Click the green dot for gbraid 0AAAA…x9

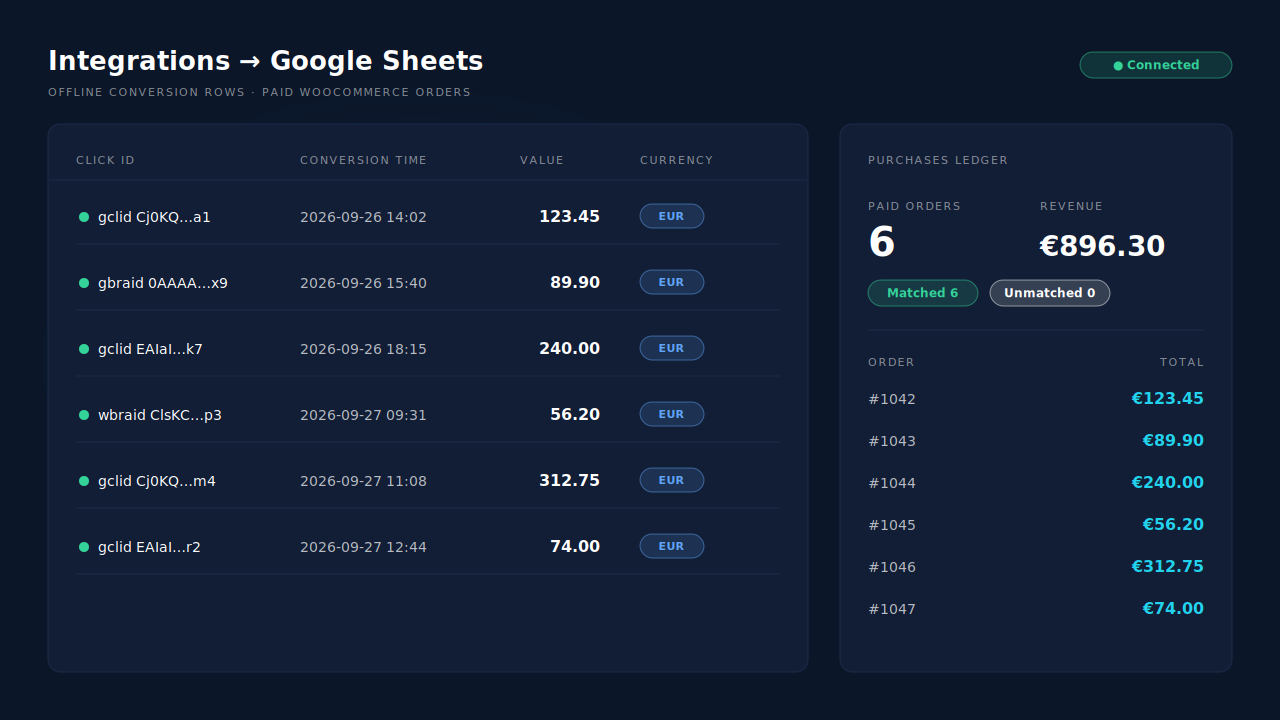(x=84, y=283)
